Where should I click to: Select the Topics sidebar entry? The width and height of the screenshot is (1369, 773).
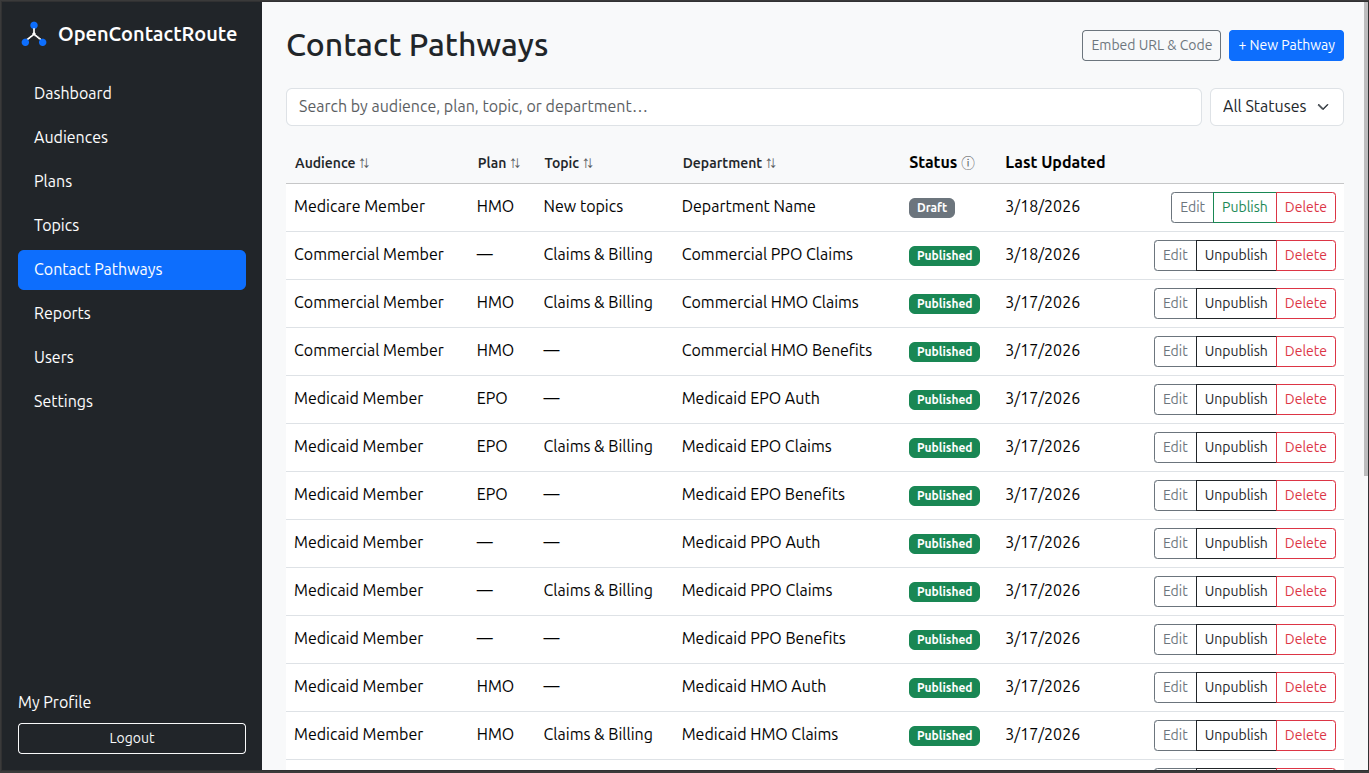tap(56, 225)
